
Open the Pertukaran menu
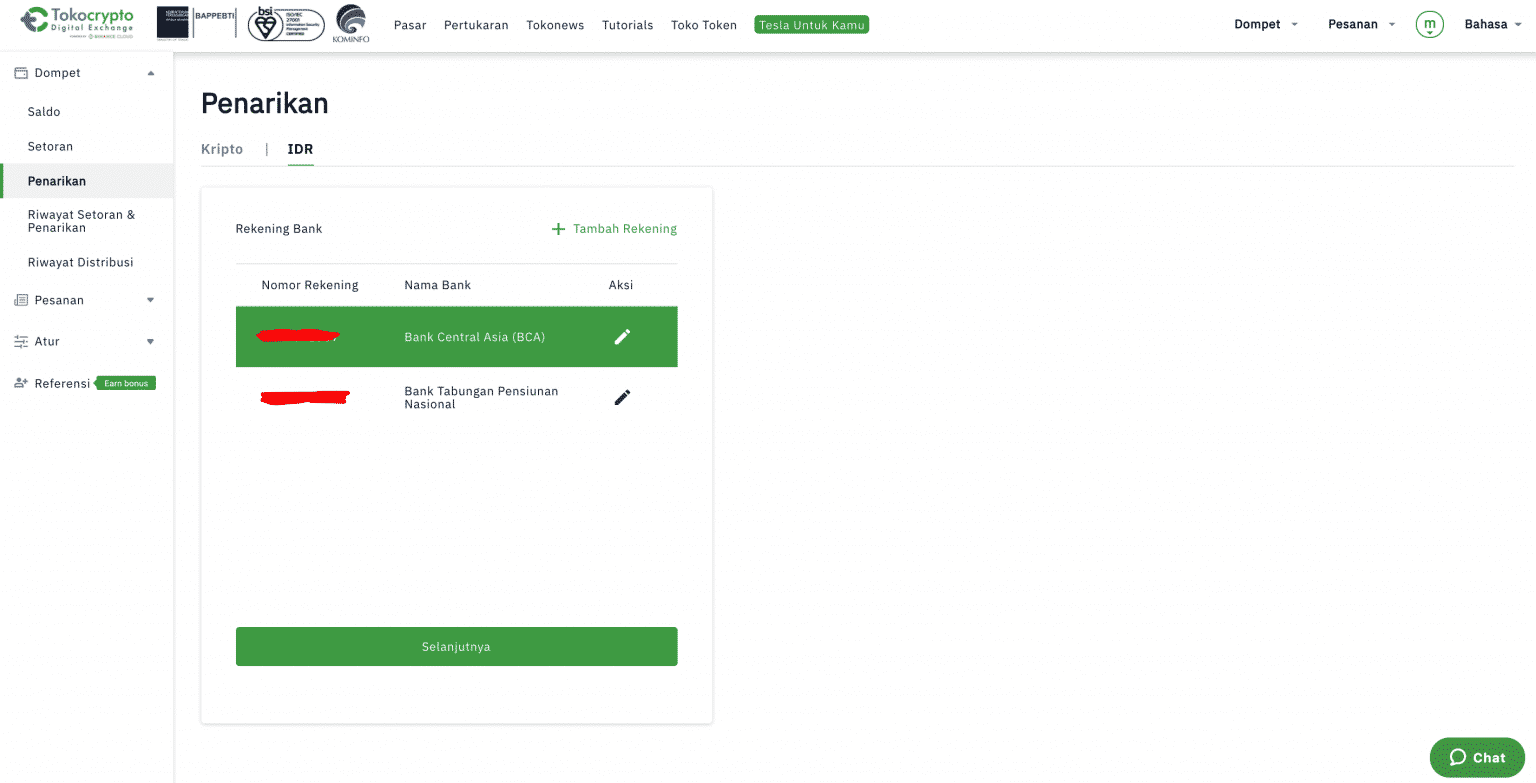pyautogui.click(x=476, y=25)
